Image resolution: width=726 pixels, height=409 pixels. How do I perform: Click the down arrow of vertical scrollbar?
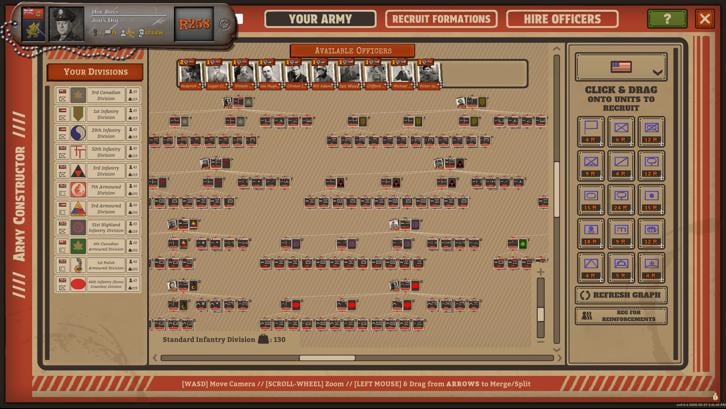(556, 349)
